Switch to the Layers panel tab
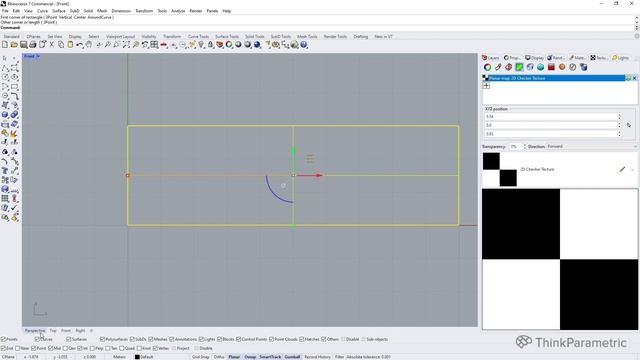 click(491, 58)
